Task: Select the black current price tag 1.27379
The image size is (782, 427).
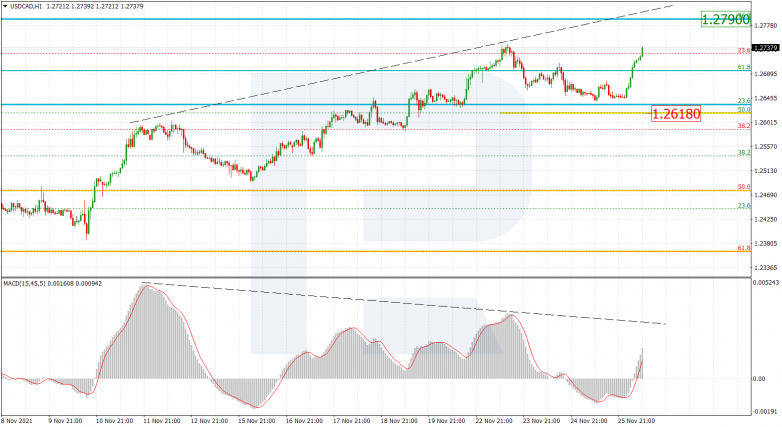Action: (x=765, y=48)
